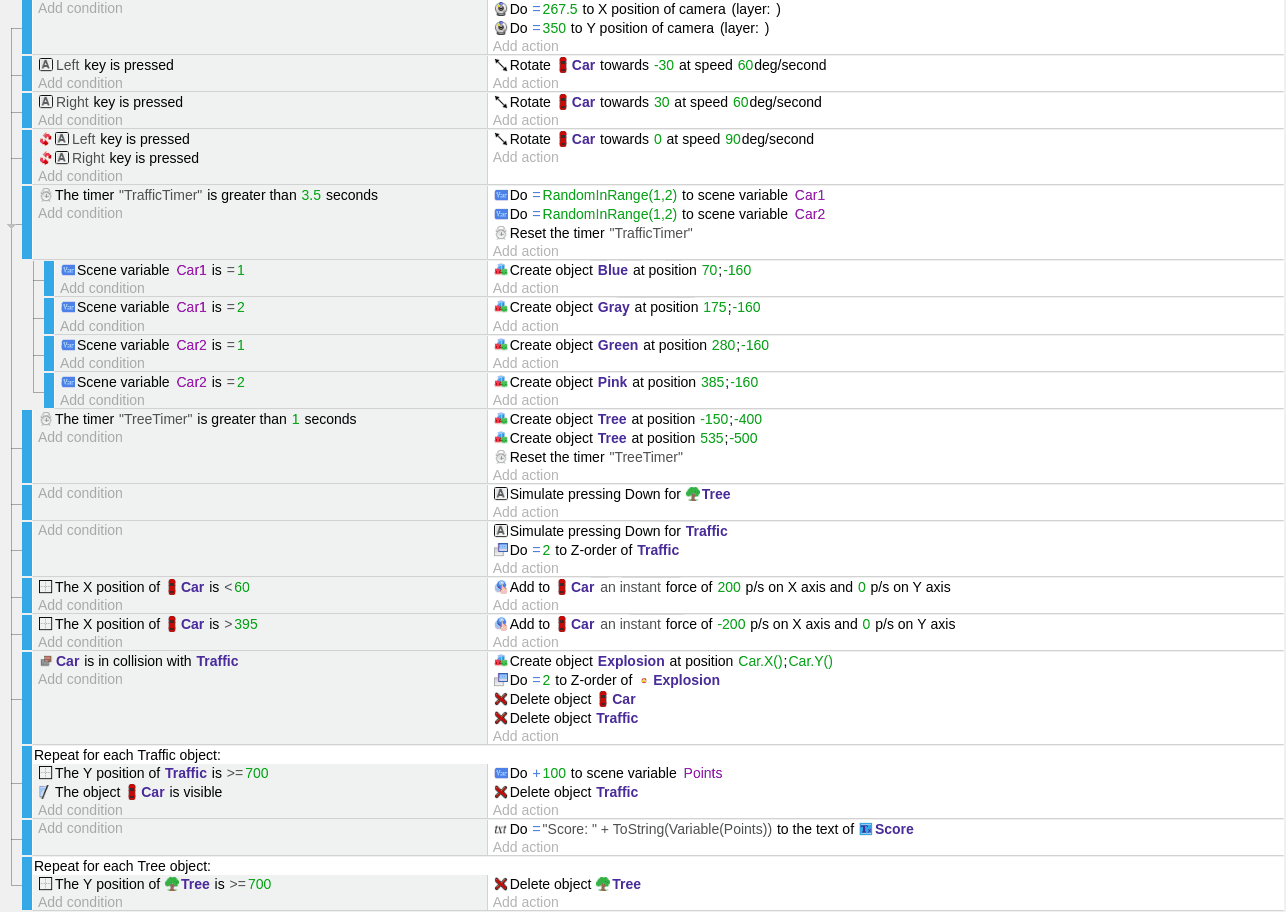Screen dimensions: 1287x912
Task: Click the Score text expression with ToString(Variable(Points))
Action: point(657,829)
